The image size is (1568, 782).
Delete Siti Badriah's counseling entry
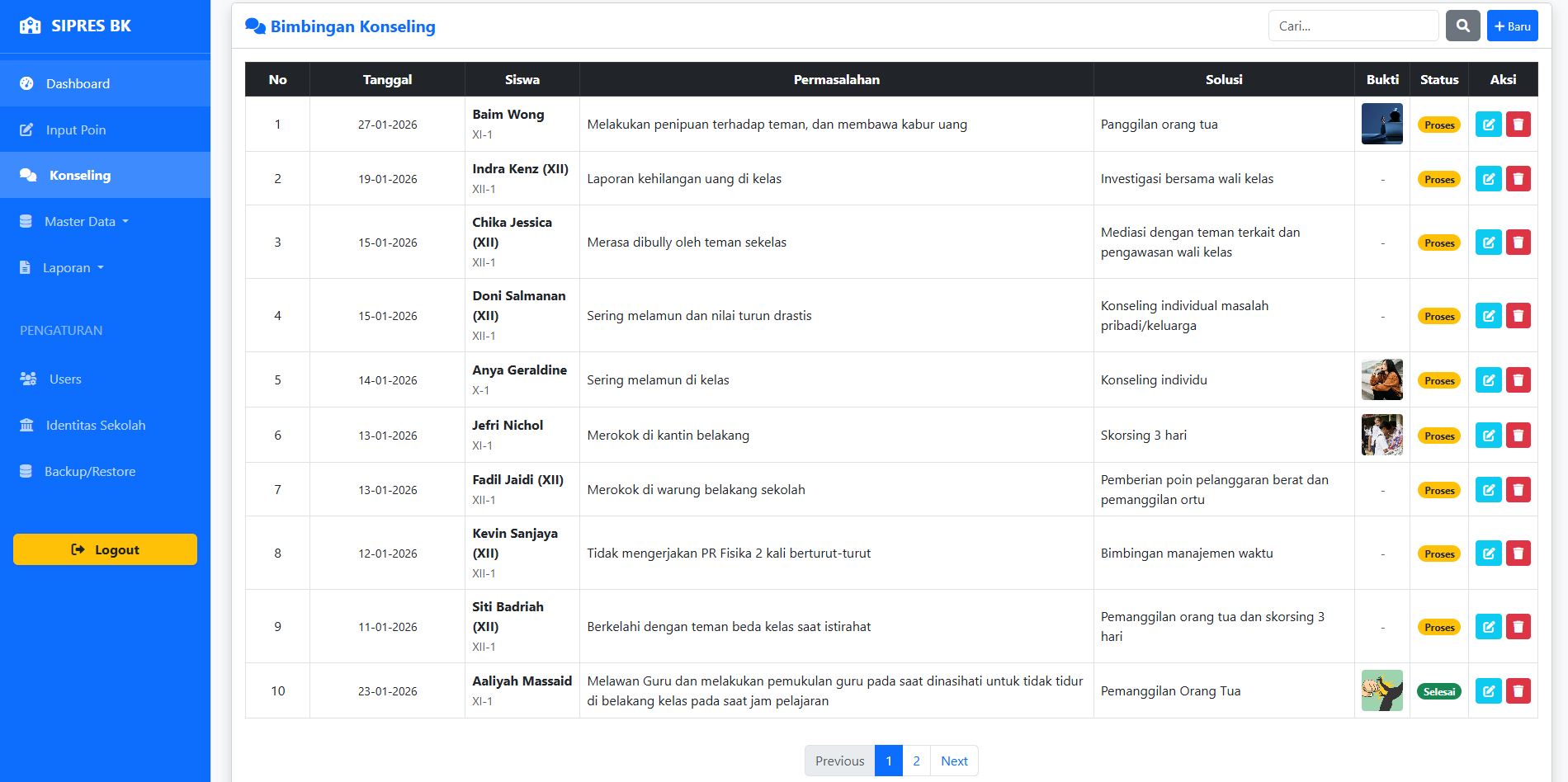coord(1518,627)
